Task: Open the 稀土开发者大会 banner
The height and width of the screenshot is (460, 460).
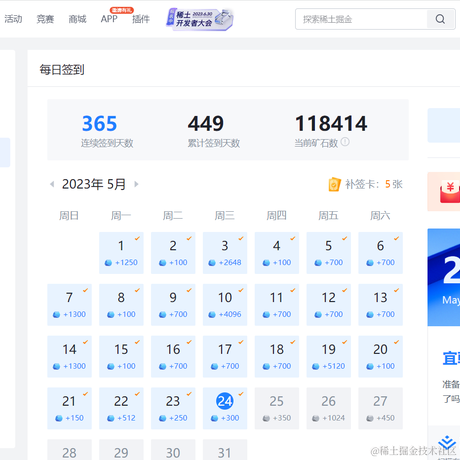Action: click(x=200, y=19)
